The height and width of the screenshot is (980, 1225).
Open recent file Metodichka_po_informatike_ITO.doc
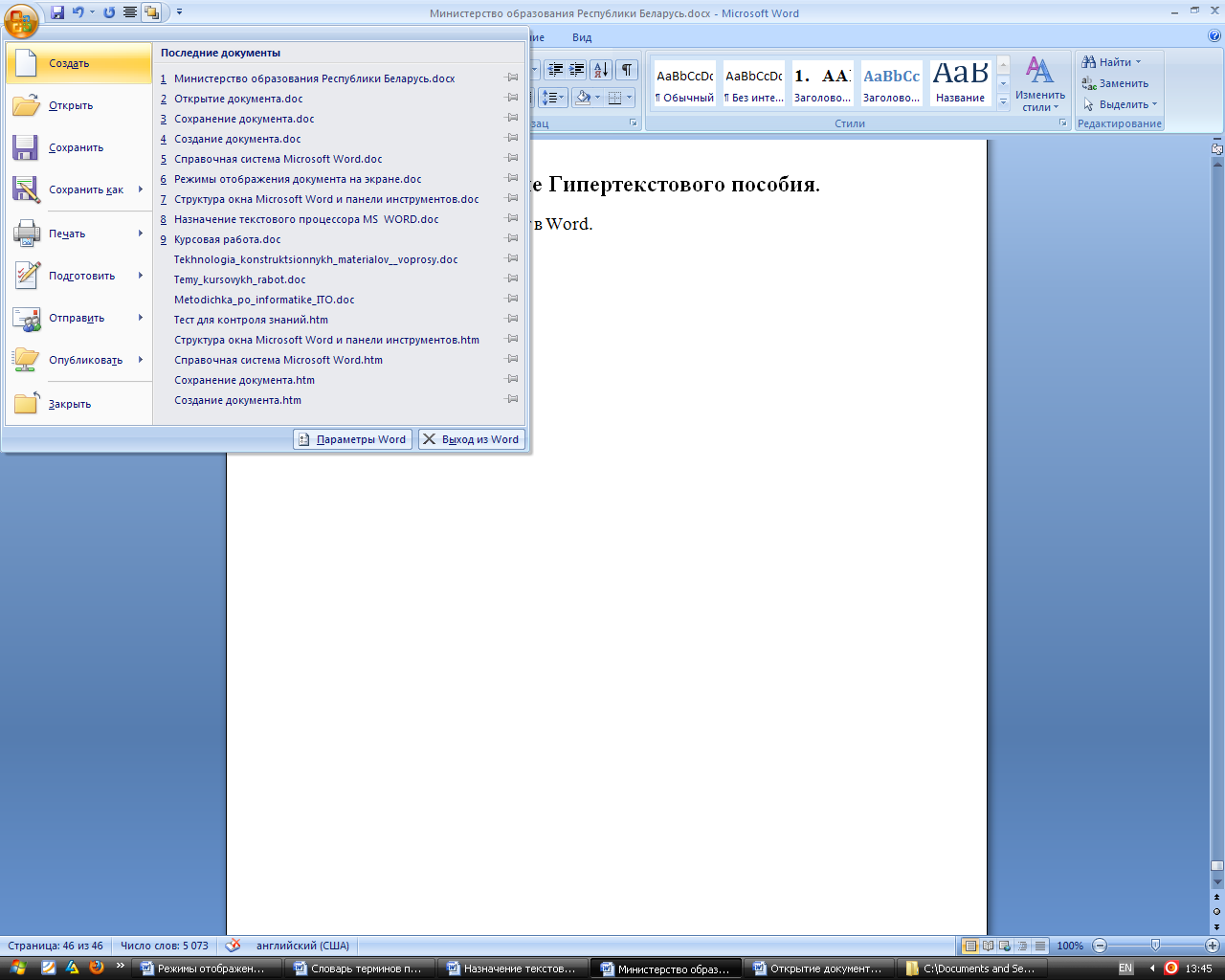tap(340, 300)
